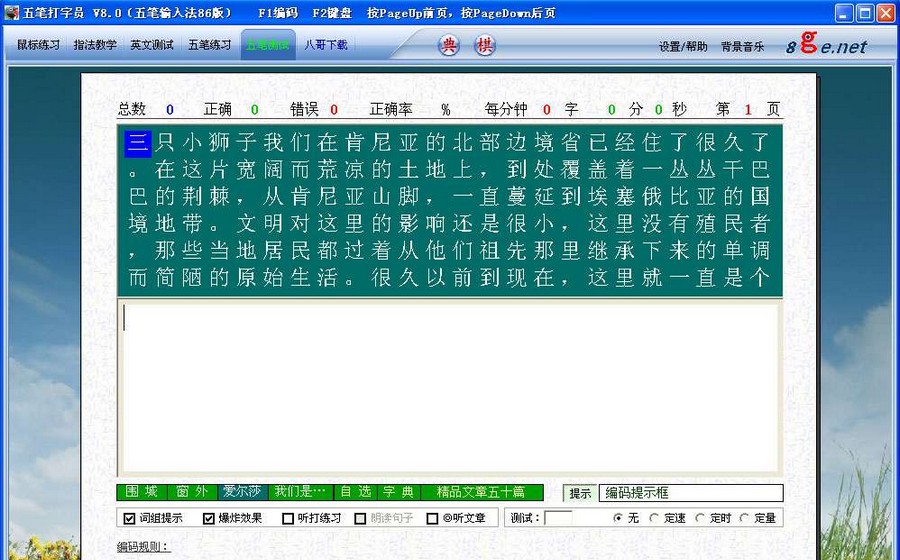This screenshot has width=900, height=560.
Task: Click the highlighted character 三
Action: coord(138,143)
